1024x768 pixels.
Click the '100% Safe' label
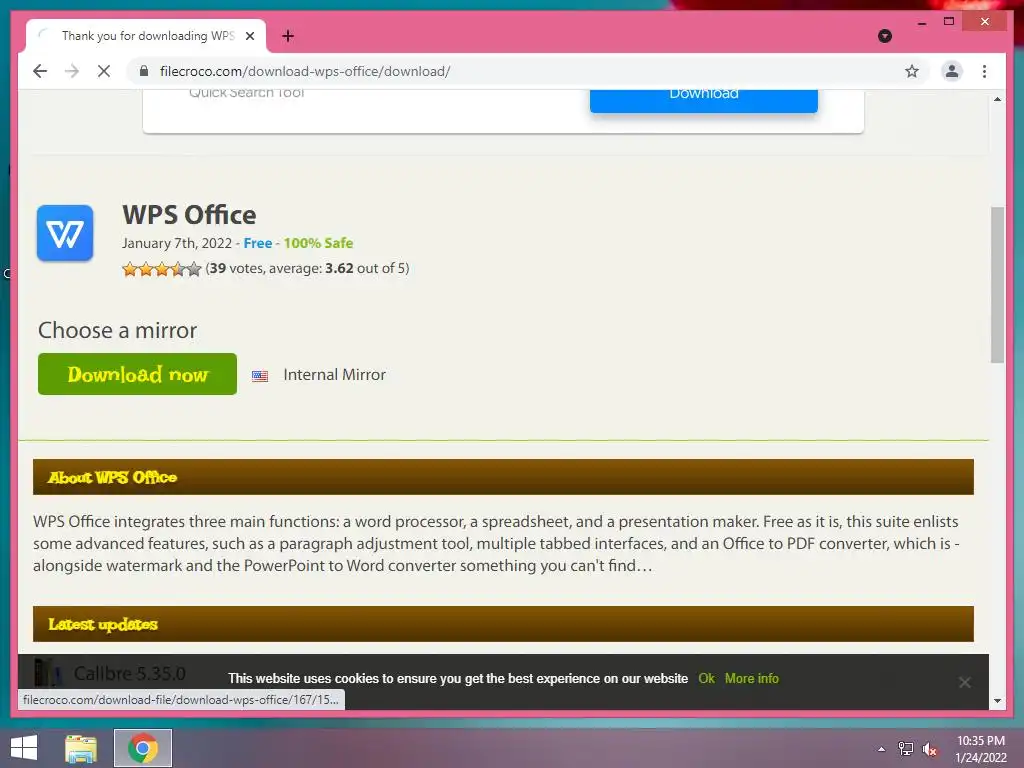[x=318, y=243]
